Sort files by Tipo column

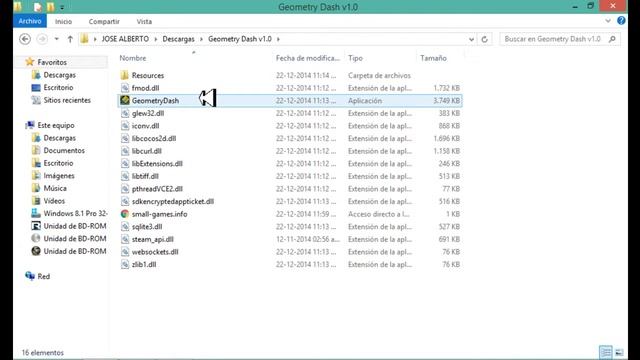click(355, 58)
